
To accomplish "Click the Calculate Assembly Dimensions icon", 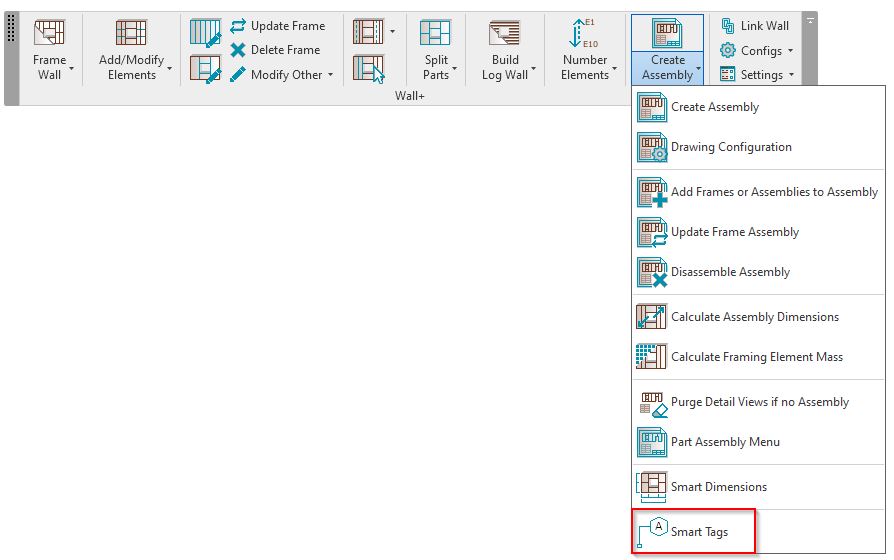I will click(651, 316).
